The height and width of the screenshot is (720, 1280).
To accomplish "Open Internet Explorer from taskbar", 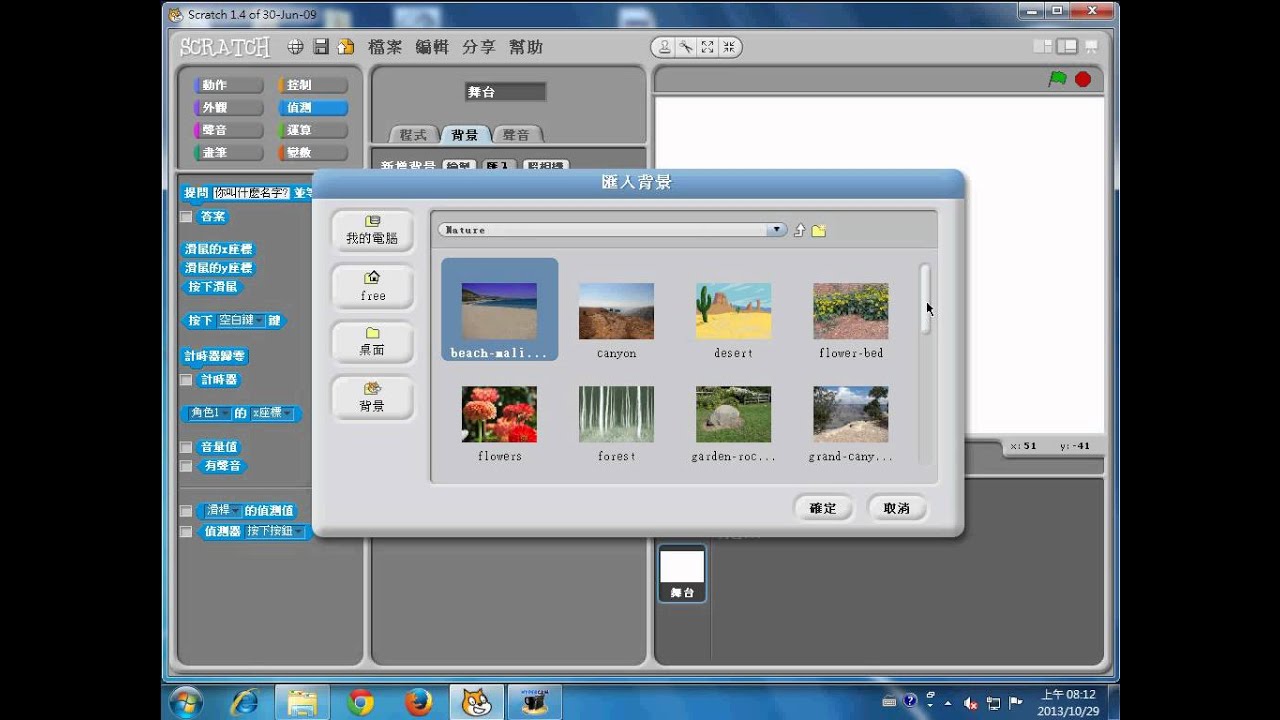I will coord(244,703).
